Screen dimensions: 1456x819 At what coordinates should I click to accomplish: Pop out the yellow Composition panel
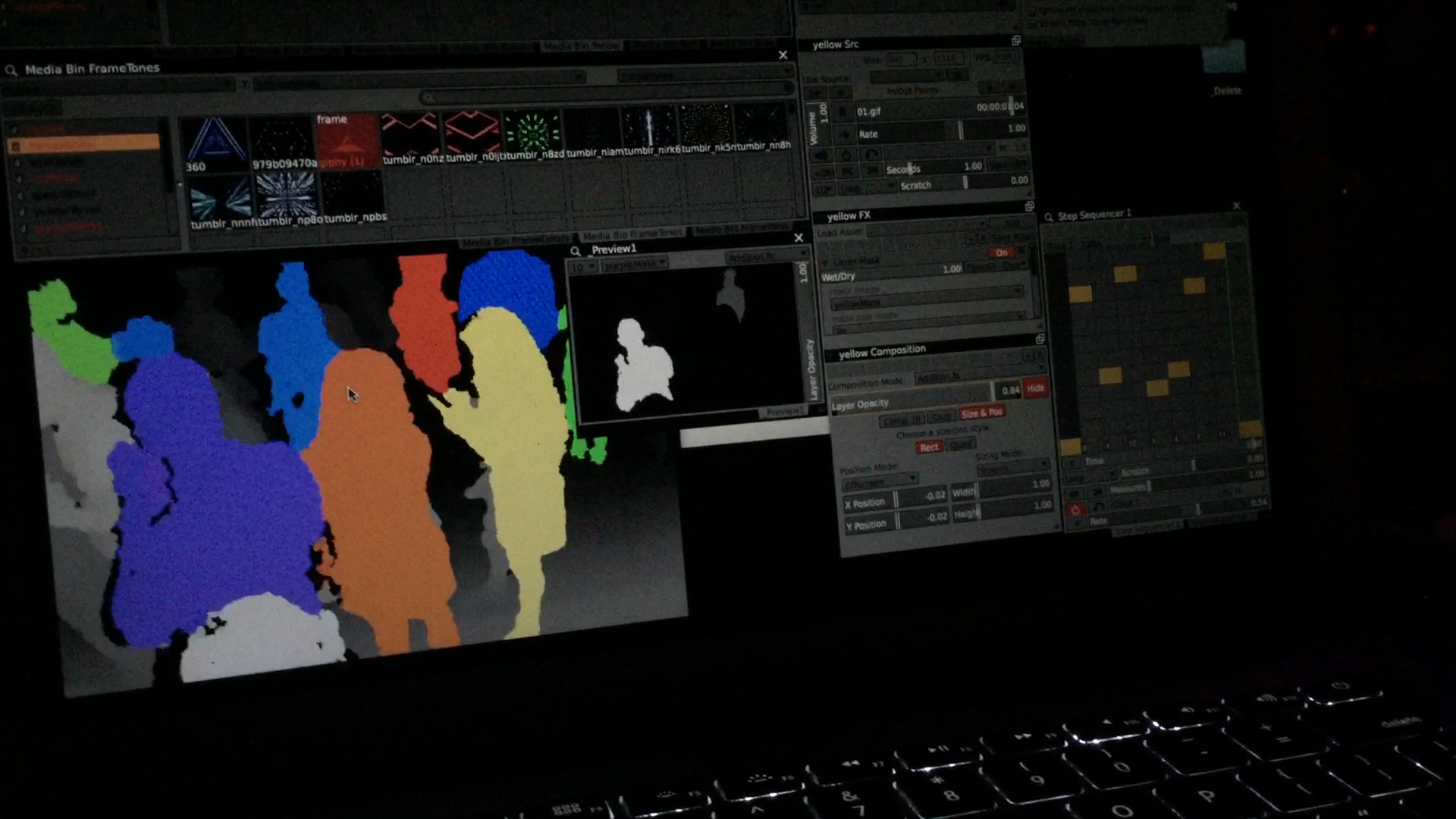1040,339
